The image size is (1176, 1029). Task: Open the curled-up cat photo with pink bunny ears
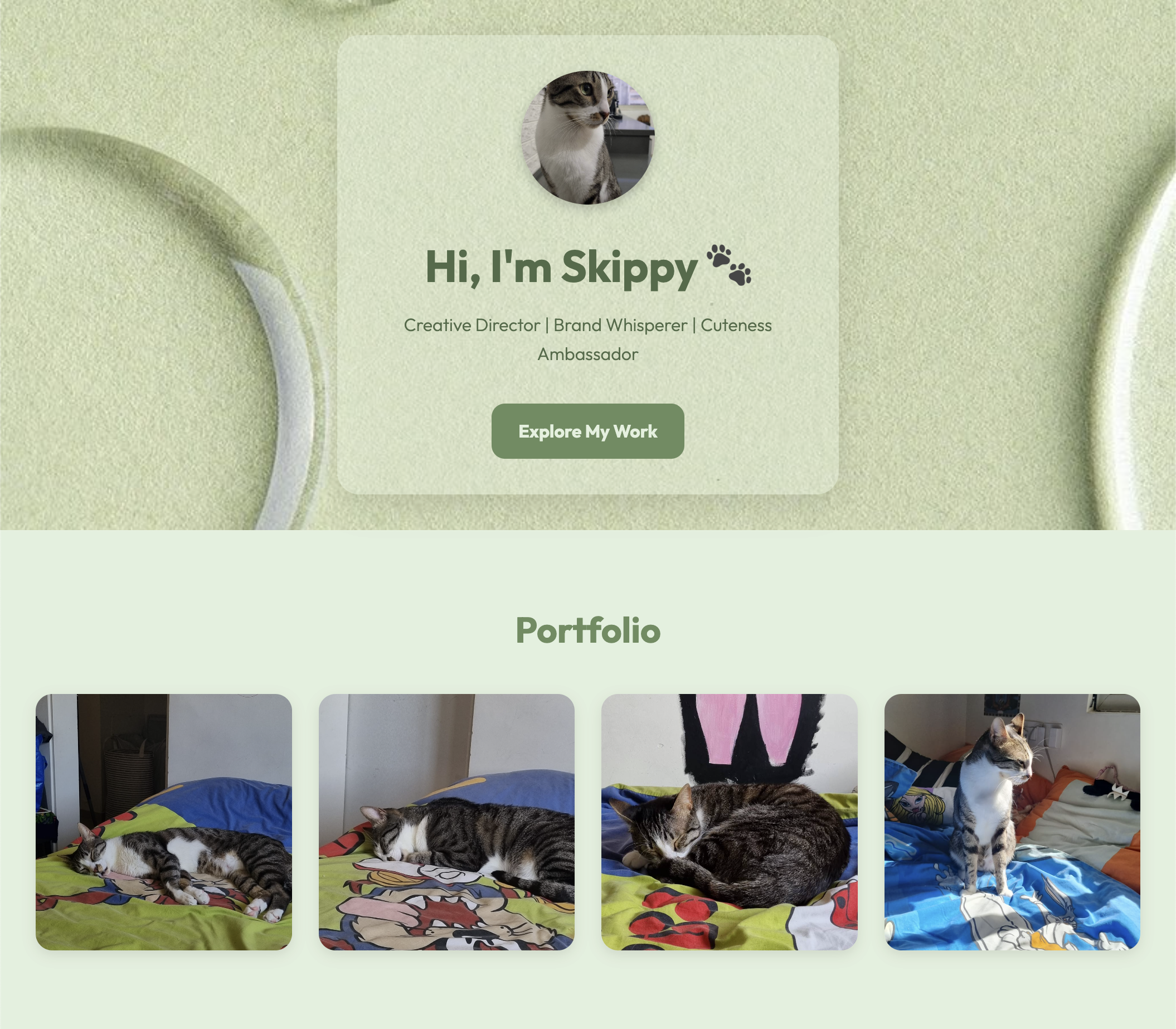(729, 822)
